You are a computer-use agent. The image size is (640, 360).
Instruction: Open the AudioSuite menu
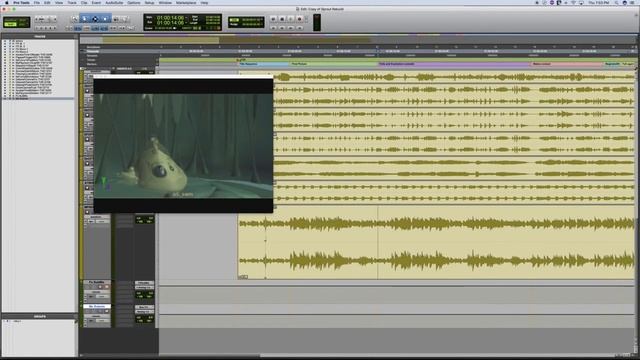tap(114, 2)
